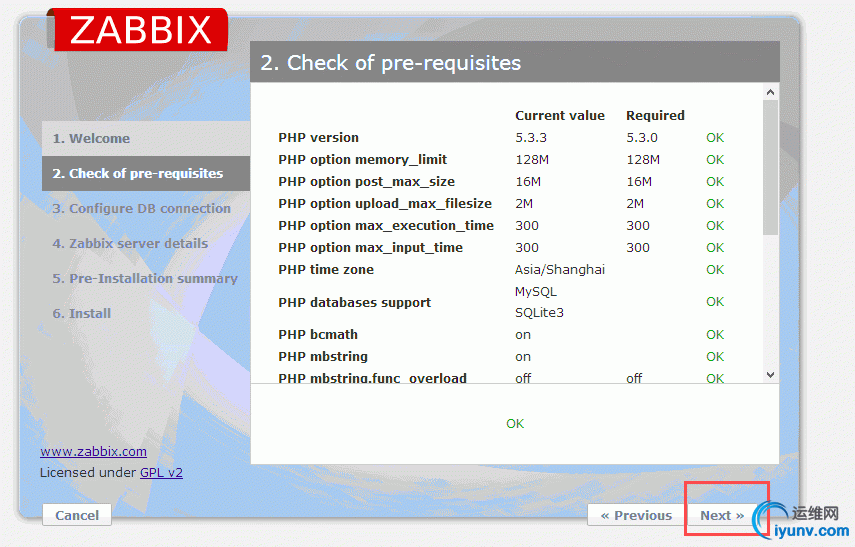The image size is (855, 547).
Task: Click the Cancel button
Action: tap(77, 515)
